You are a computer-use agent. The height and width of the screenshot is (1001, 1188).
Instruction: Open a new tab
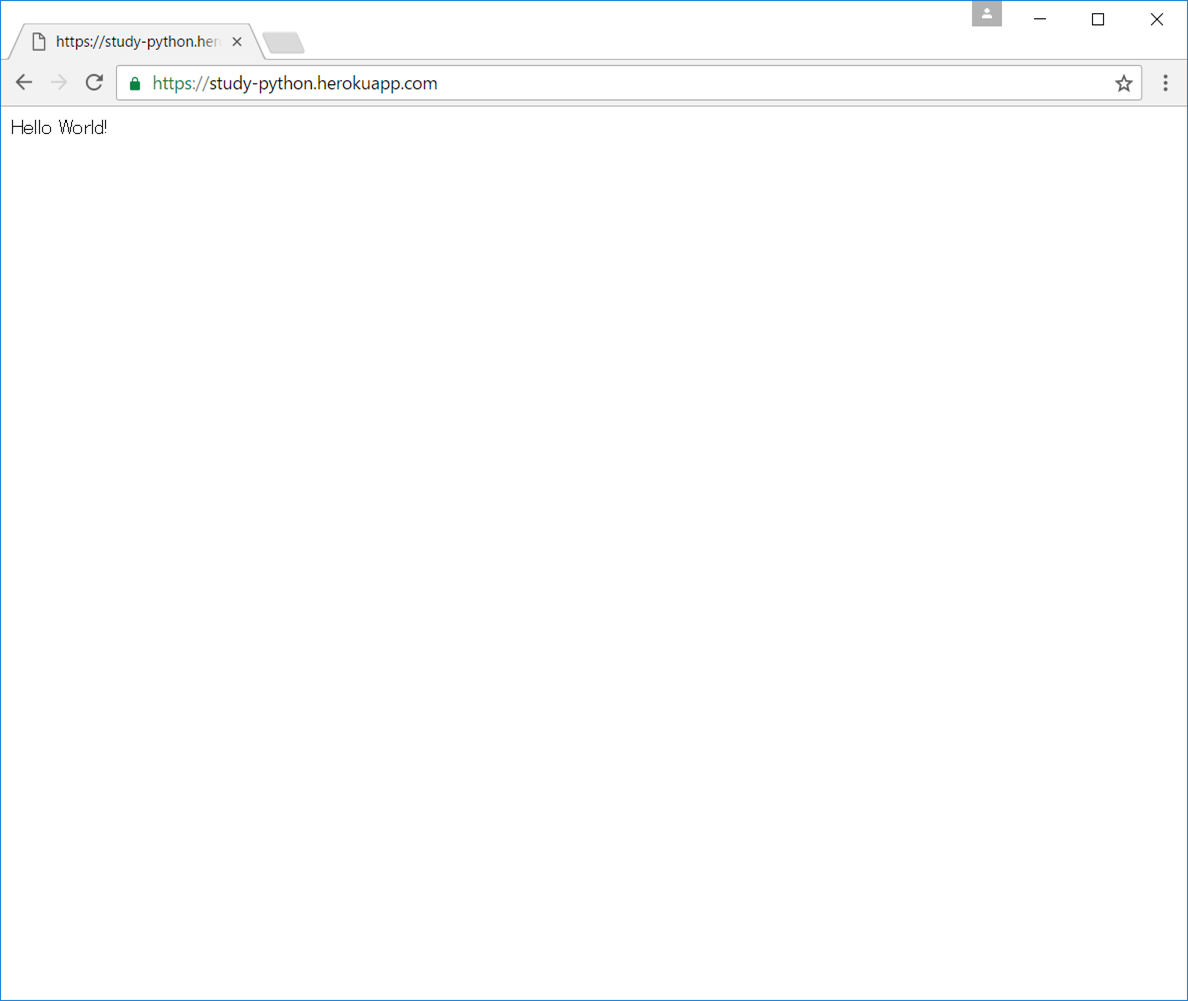[x=283, y=43]
